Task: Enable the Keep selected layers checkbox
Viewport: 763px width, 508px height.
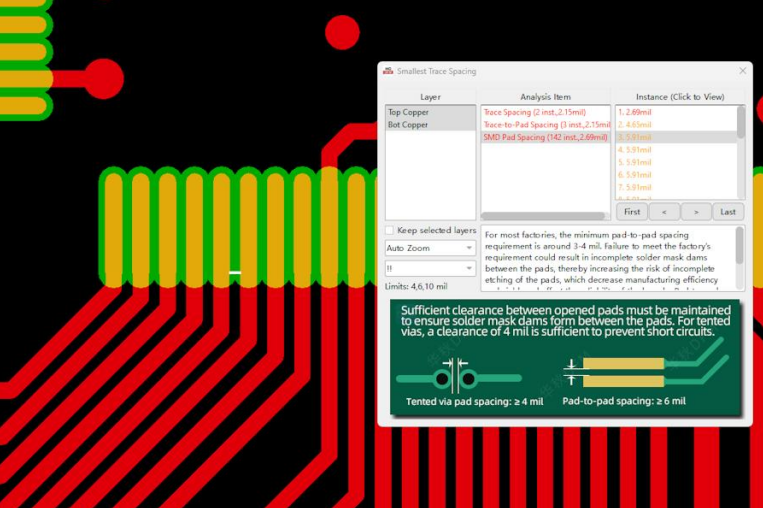Action: pos(390,230)
